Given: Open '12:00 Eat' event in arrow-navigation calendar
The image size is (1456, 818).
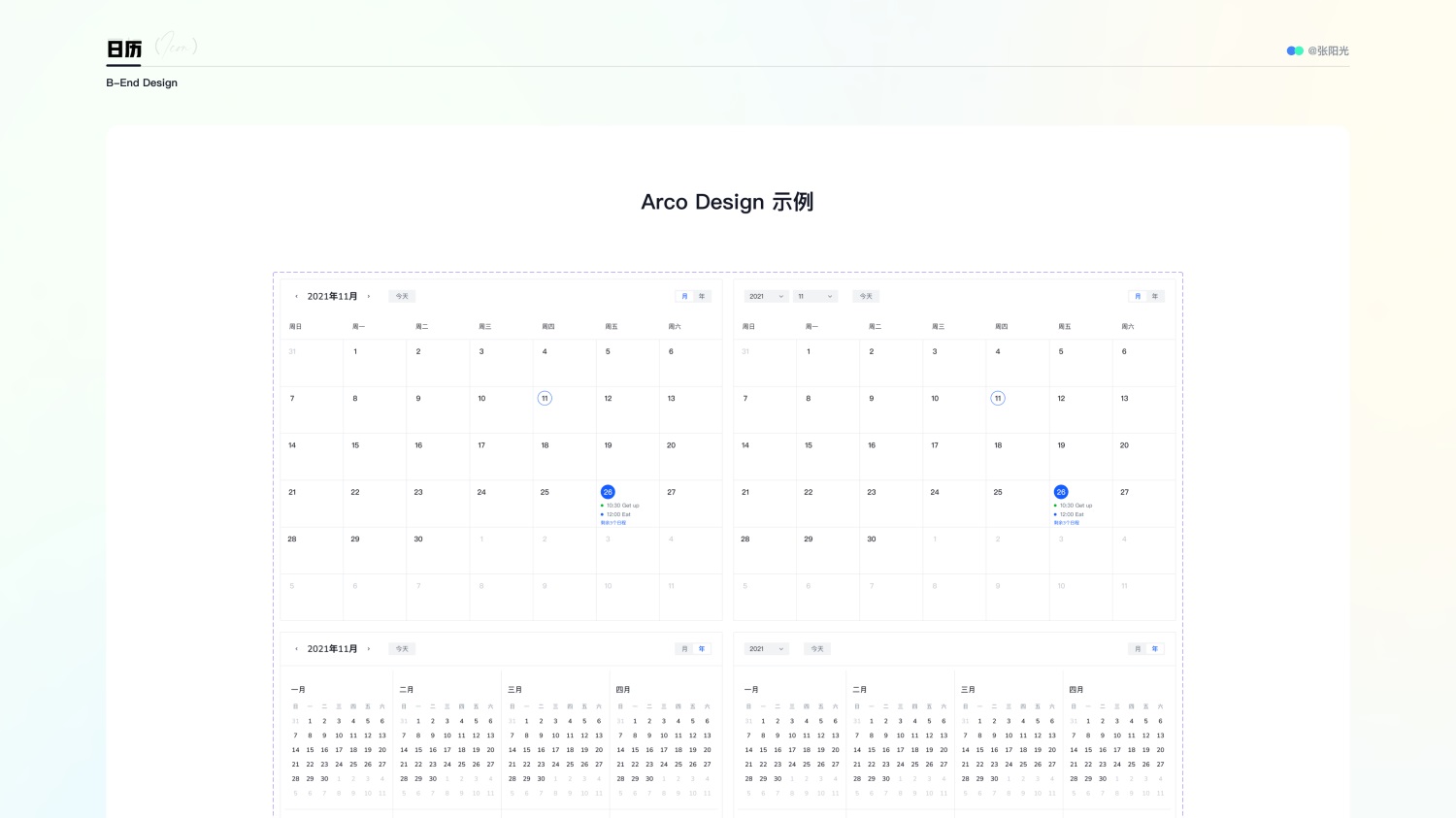Looking at the screenshot, I should (616, 514).
